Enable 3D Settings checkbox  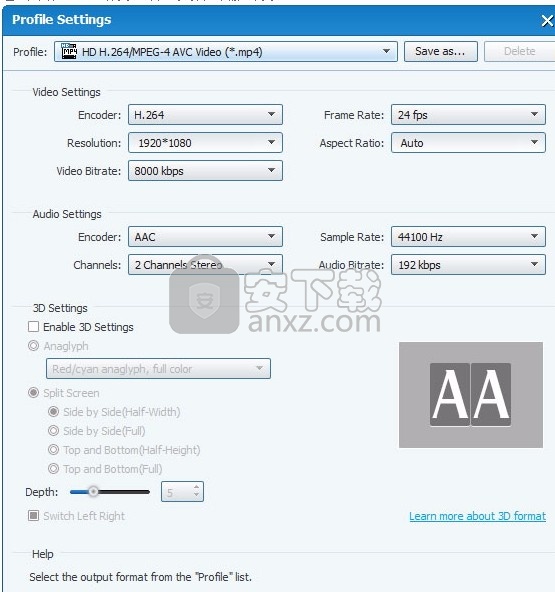[34, 327]
